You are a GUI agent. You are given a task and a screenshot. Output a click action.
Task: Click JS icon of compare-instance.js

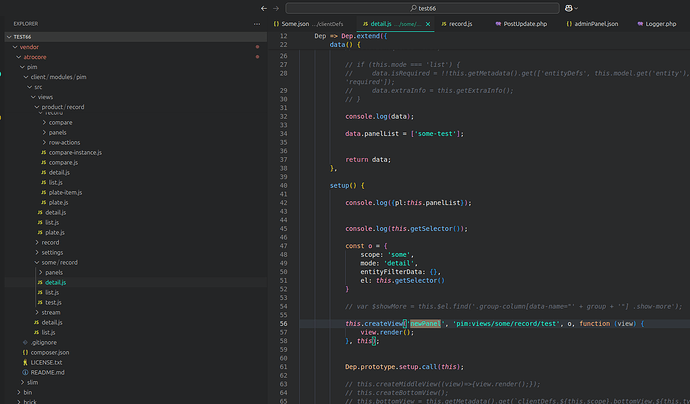pyautogui.click(x=44, y=153)
